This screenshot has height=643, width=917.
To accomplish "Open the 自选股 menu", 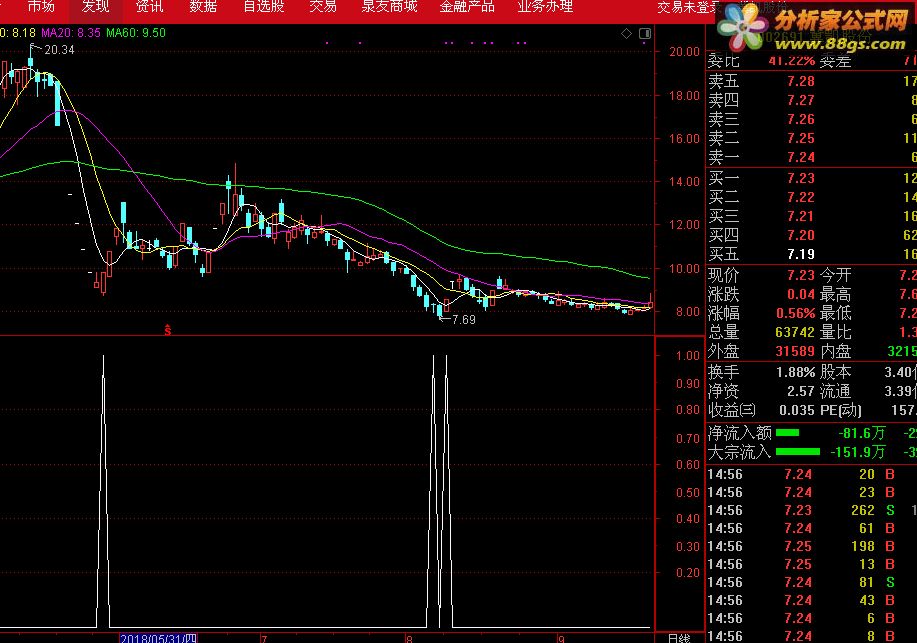I will click(264, 7).
